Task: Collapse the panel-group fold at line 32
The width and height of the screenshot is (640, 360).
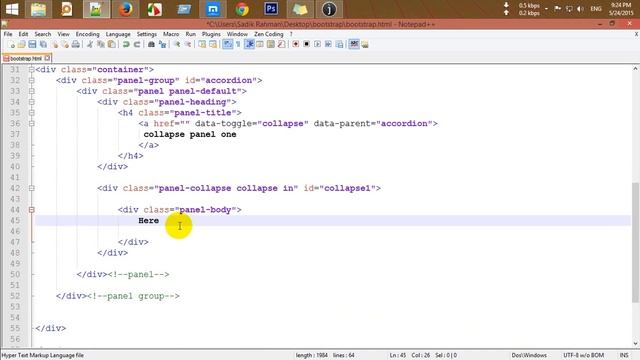Action: pos(31,80)
